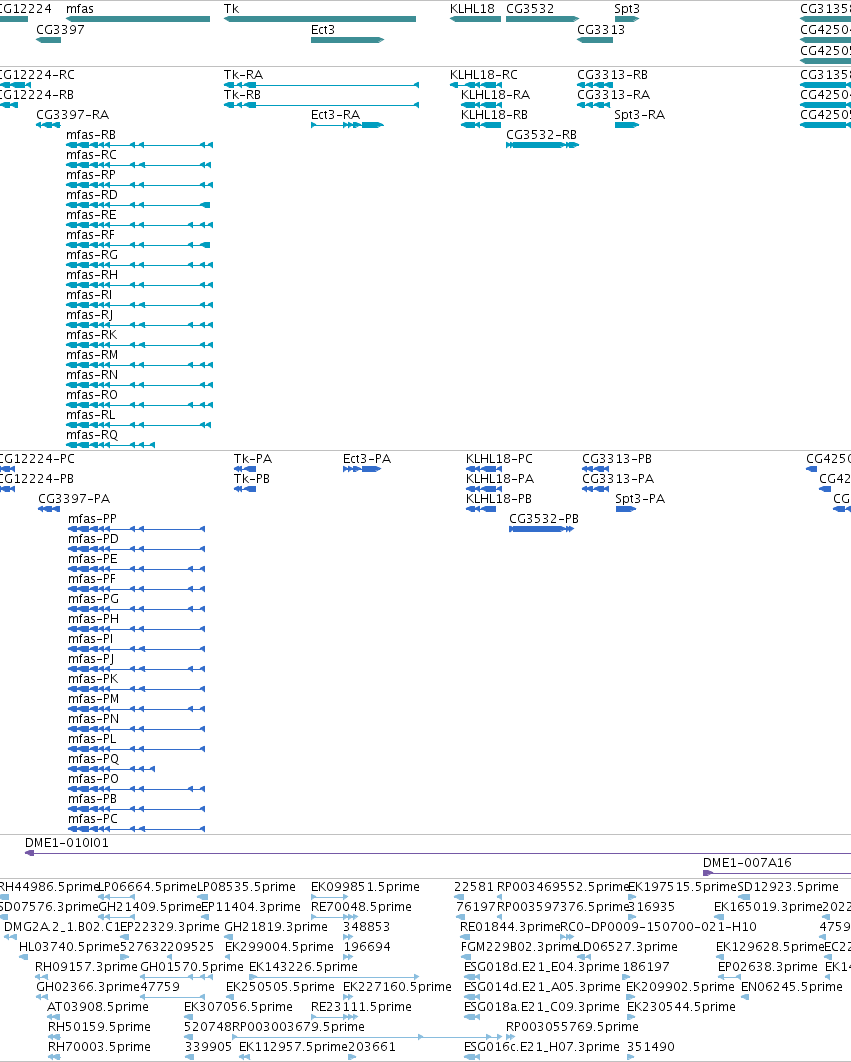Click the mfas-RH transcript label

click(x=91, y=274)
